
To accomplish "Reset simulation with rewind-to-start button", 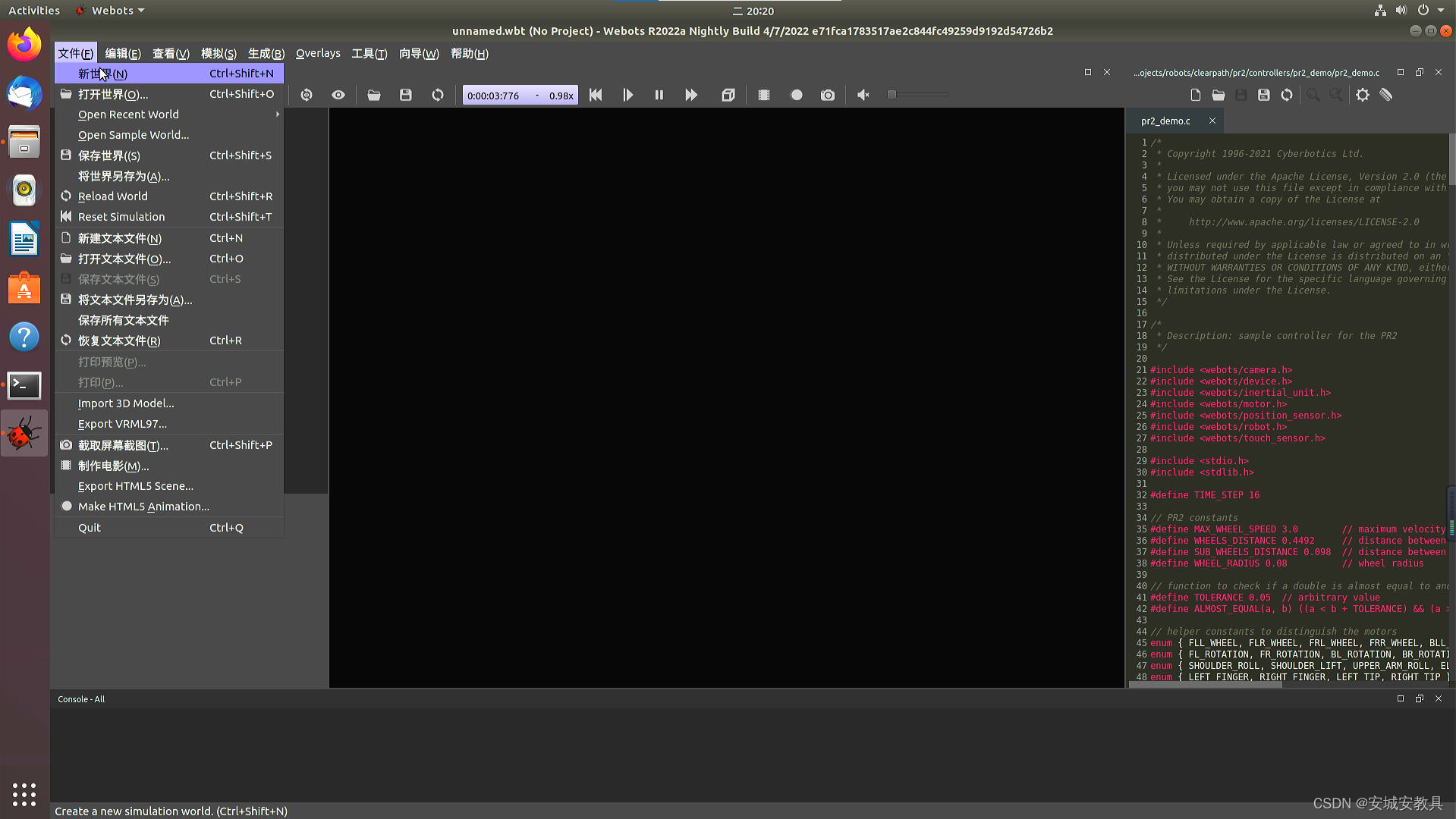I will click(596, 95).
